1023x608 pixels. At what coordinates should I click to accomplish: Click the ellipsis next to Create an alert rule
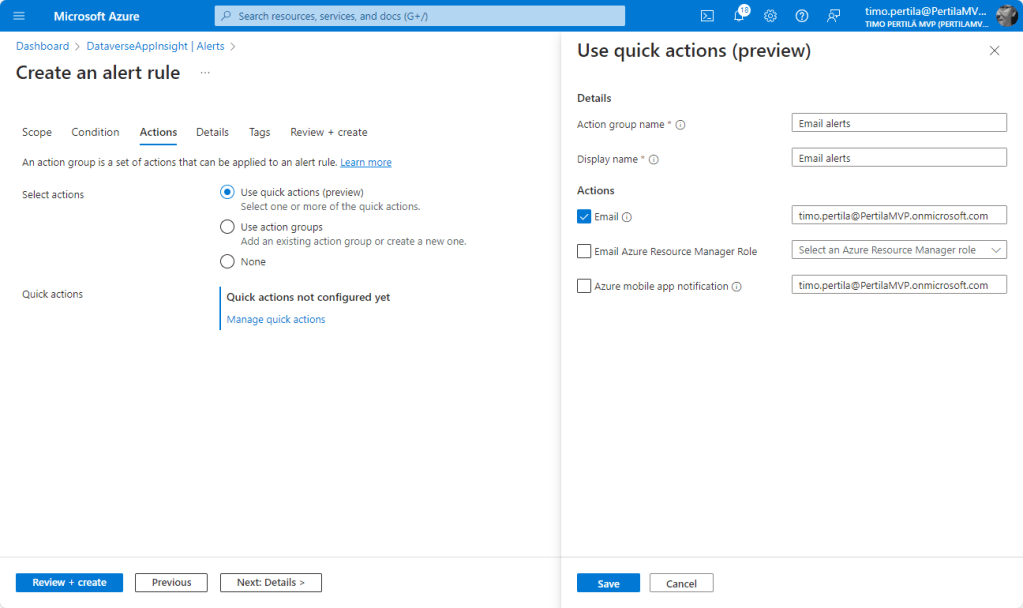205,73
